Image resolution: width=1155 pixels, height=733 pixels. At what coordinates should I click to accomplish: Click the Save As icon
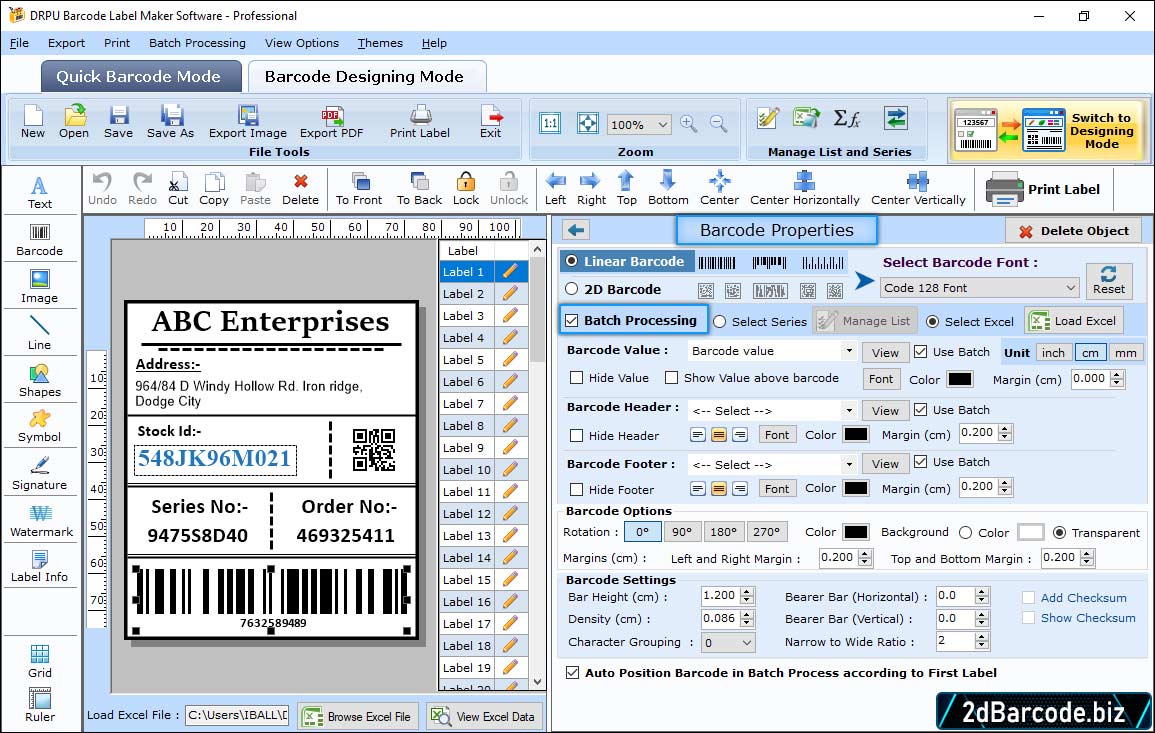[x=170, y=122]
